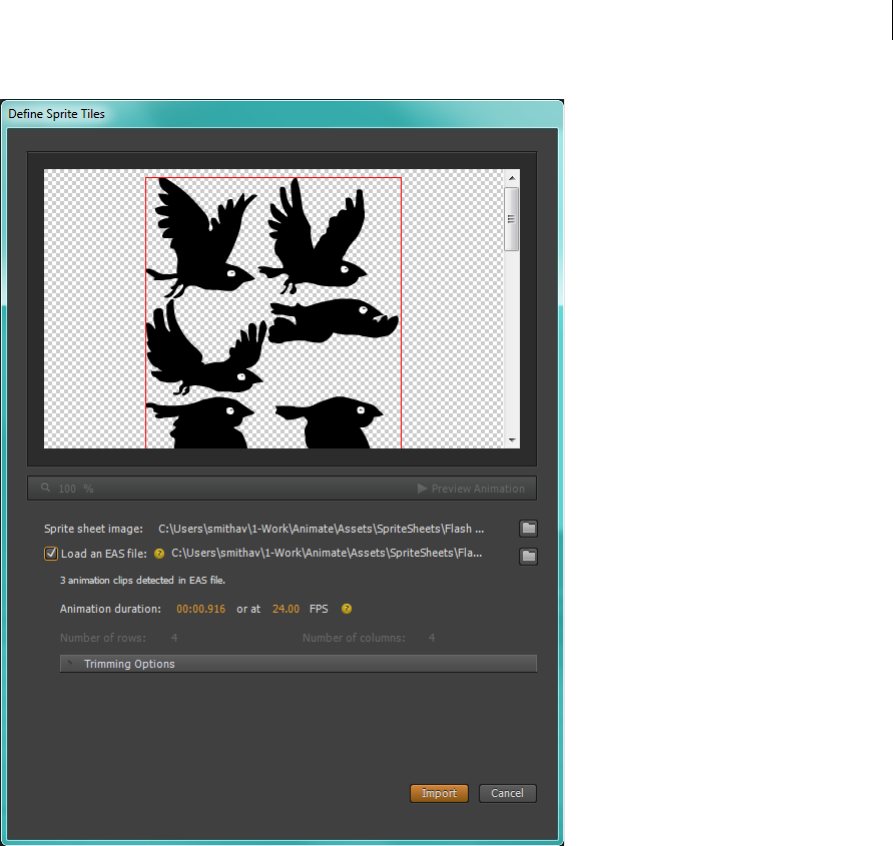Edit the 24.00 FPS value
This screenshot has height=846, width=893.
point(285,608)
